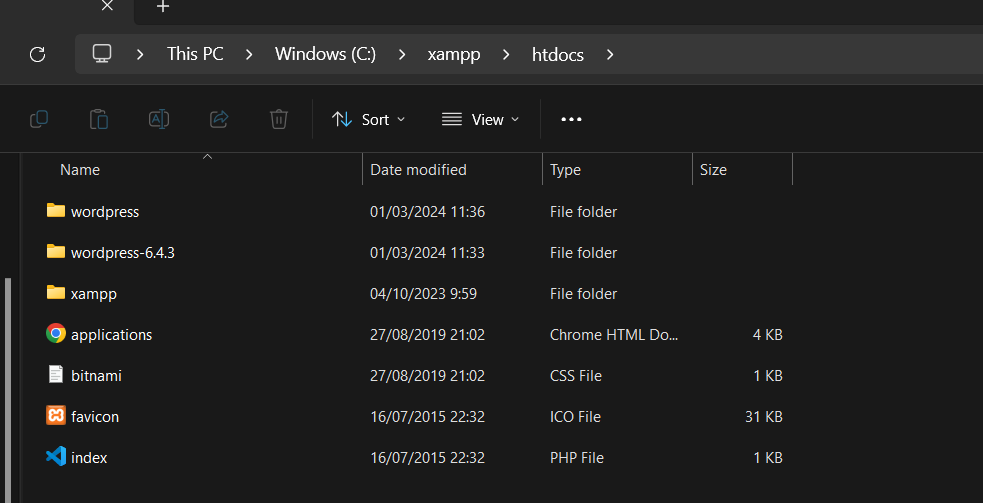Select the wordpress folder icon
The image size is (983, 503).
[x=56, y=211]
